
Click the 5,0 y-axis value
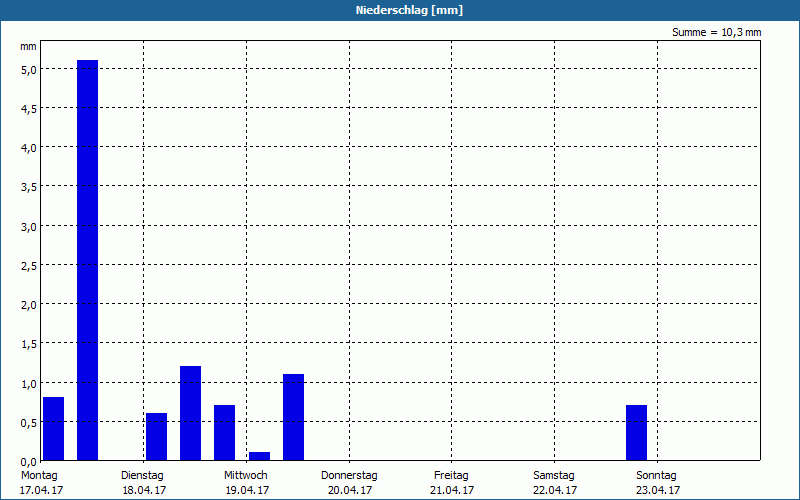(x=29, y=70)
